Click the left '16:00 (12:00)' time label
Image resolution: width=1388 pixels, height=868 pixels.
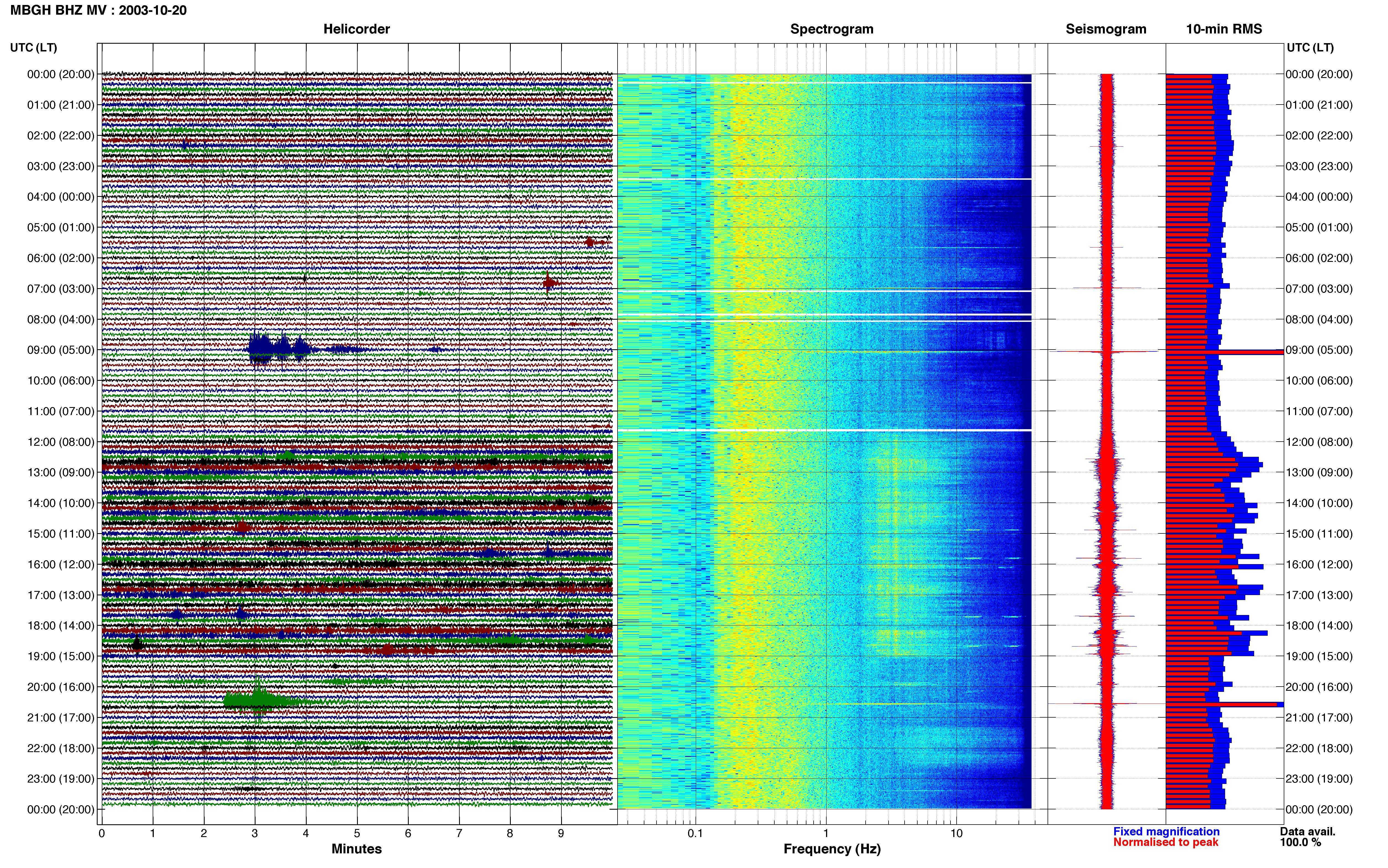60,564
